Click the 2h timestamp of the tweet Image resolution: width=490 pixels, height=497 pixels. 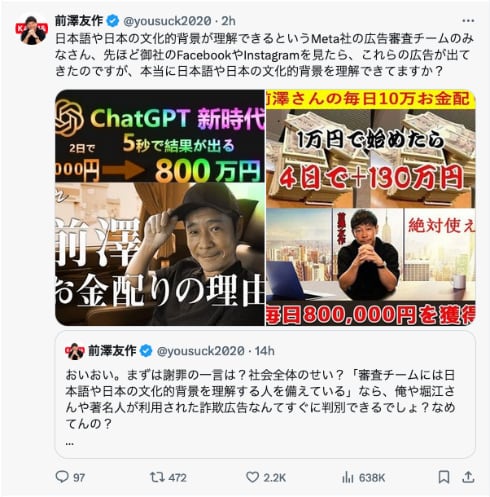click(x=229, y=21)
